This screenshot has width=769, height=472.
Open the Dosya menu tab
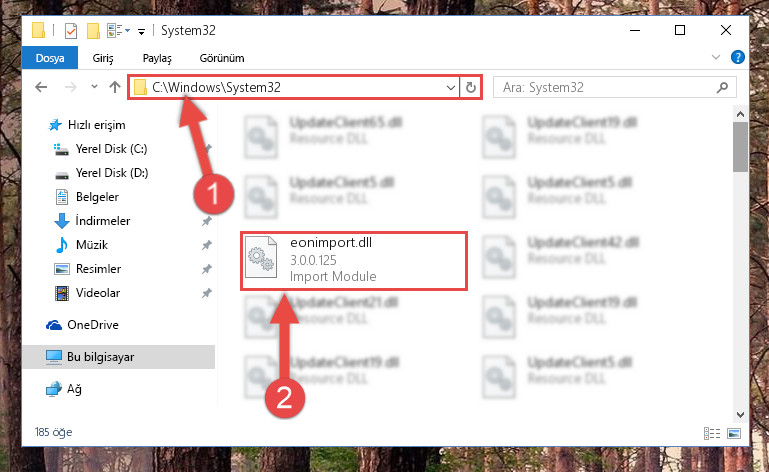click(50, 58)
